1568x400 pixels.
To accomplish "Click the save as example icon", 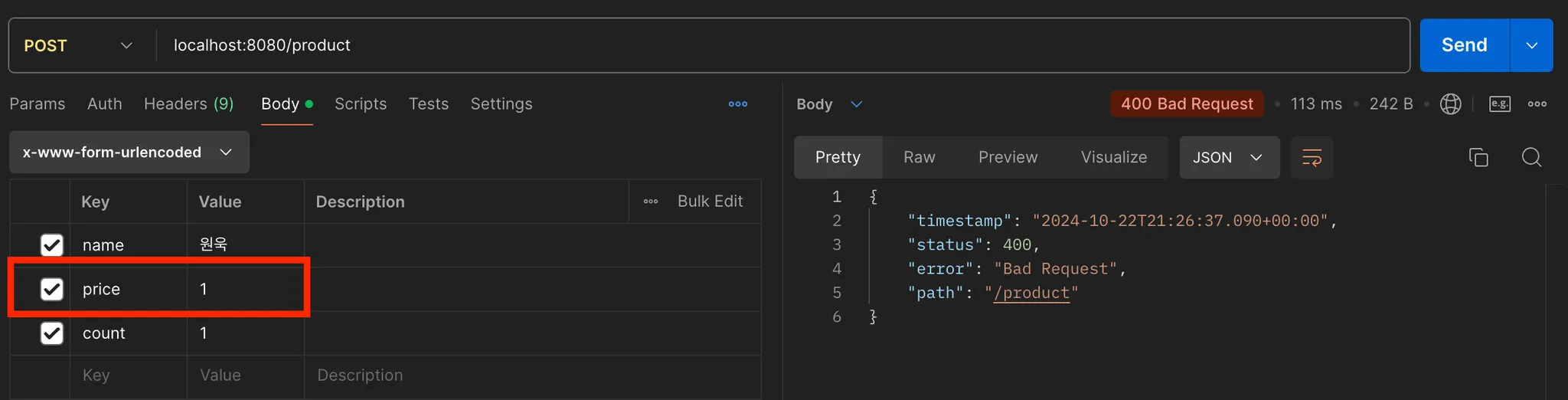I will click(x=1499, y=104).
